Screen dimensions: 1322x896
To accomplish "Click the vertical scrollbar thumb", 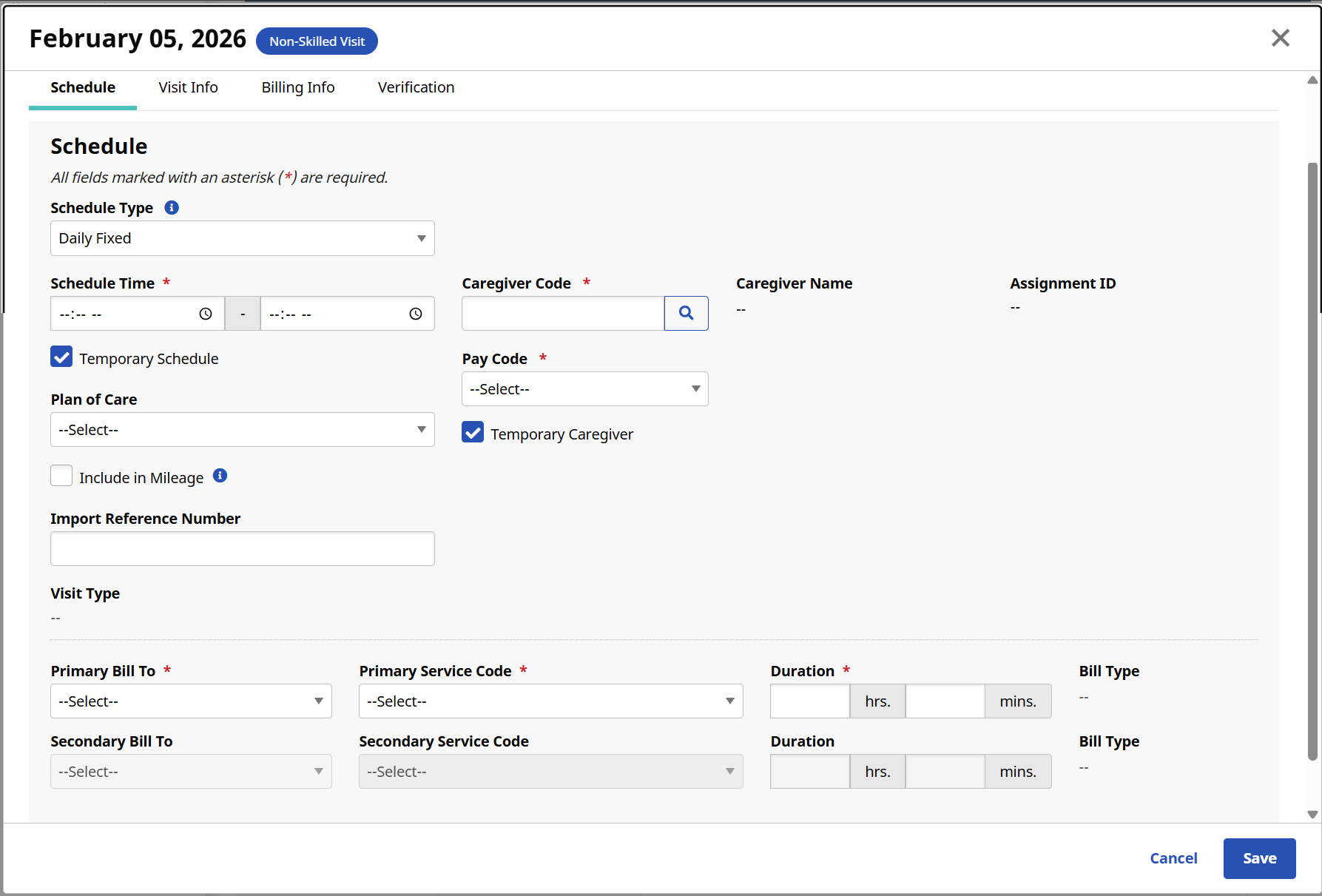I will coord(1312,459).
